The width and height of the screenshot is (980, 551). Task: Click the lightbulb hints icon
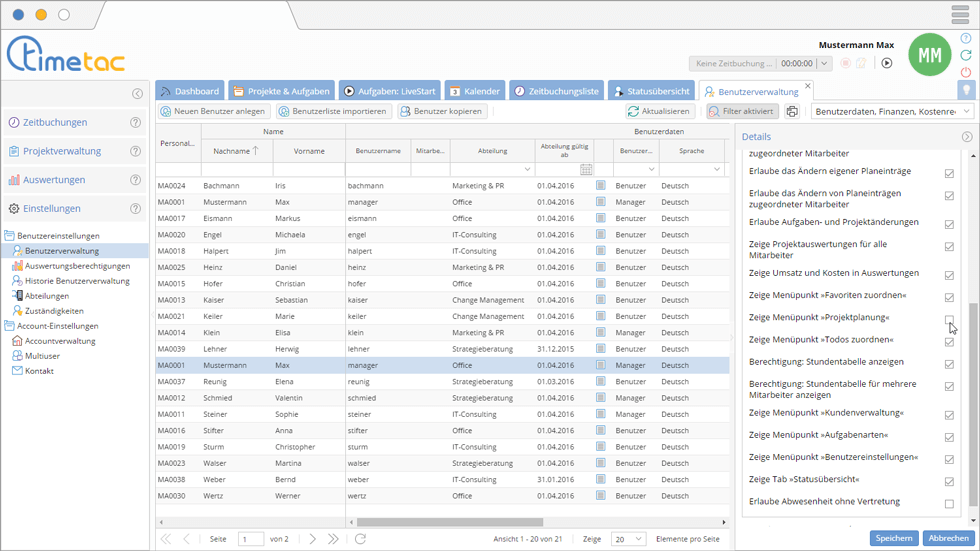point(966,90)
